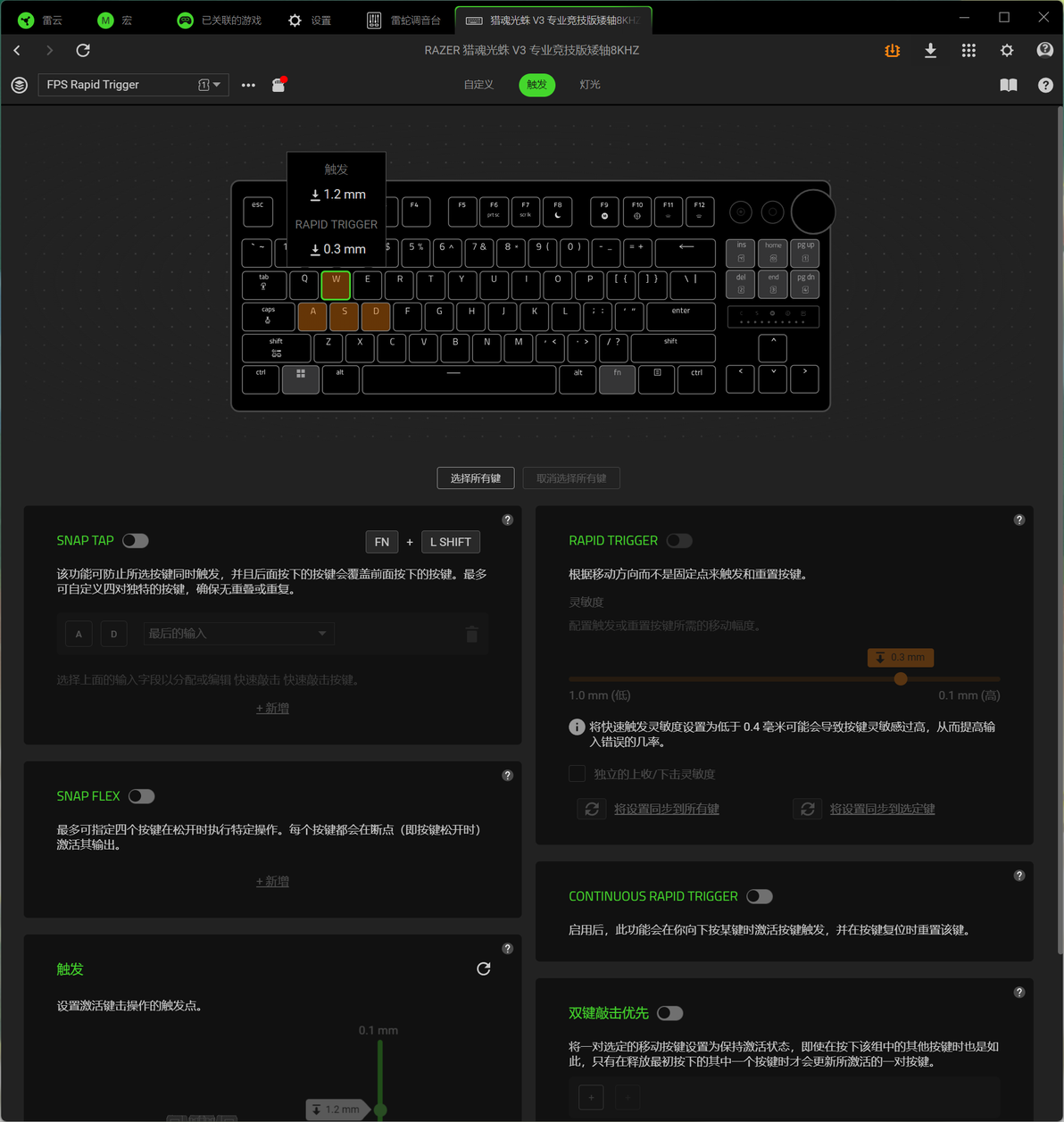
Task: Click the Rapid Trigger sensitivity slider handle
Action: [901, 678]
